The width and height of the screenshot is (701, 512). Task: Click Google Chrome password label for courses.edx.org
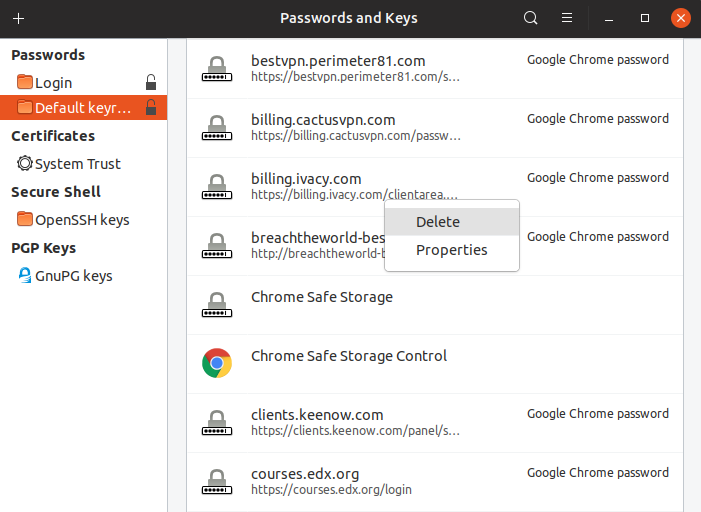tap(598, 473)
